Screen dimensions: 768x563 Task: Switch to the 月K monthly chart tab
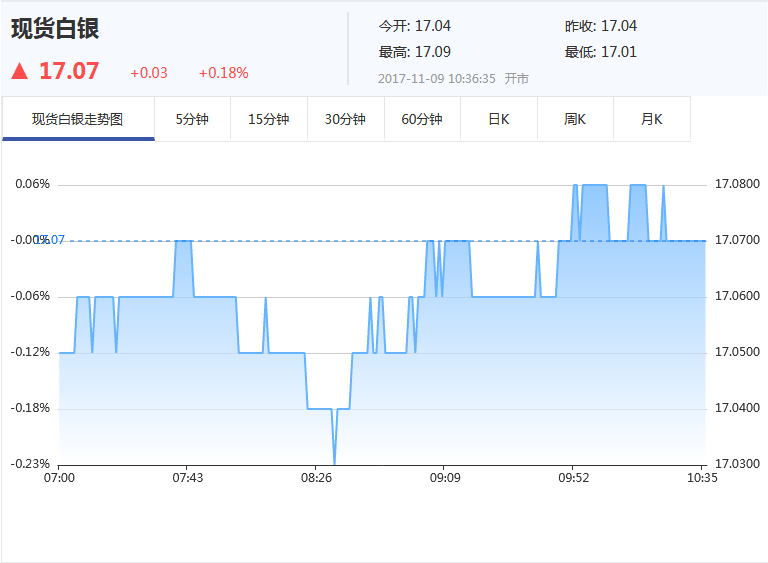(651, 119)
